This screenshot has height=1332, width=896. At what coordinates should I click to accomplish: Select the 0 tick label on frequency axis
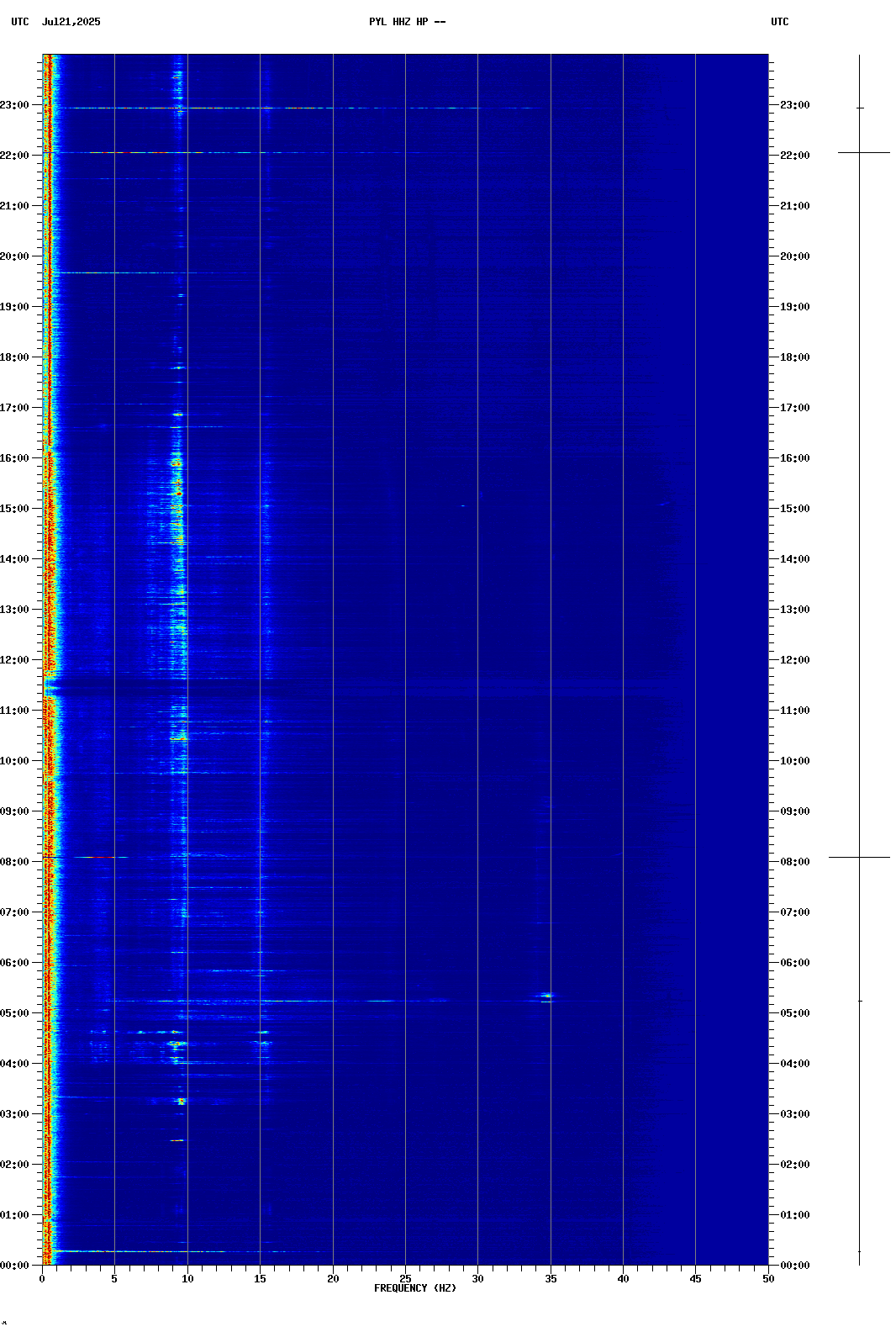[42, 1279]
